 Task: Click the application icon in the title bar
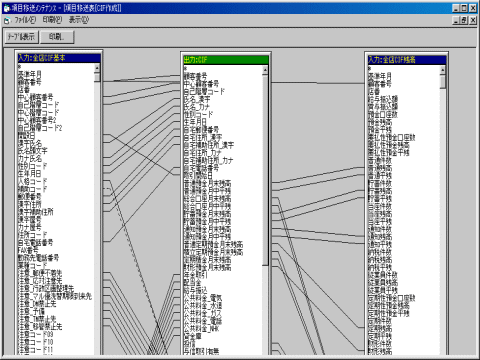coord(7,8)
